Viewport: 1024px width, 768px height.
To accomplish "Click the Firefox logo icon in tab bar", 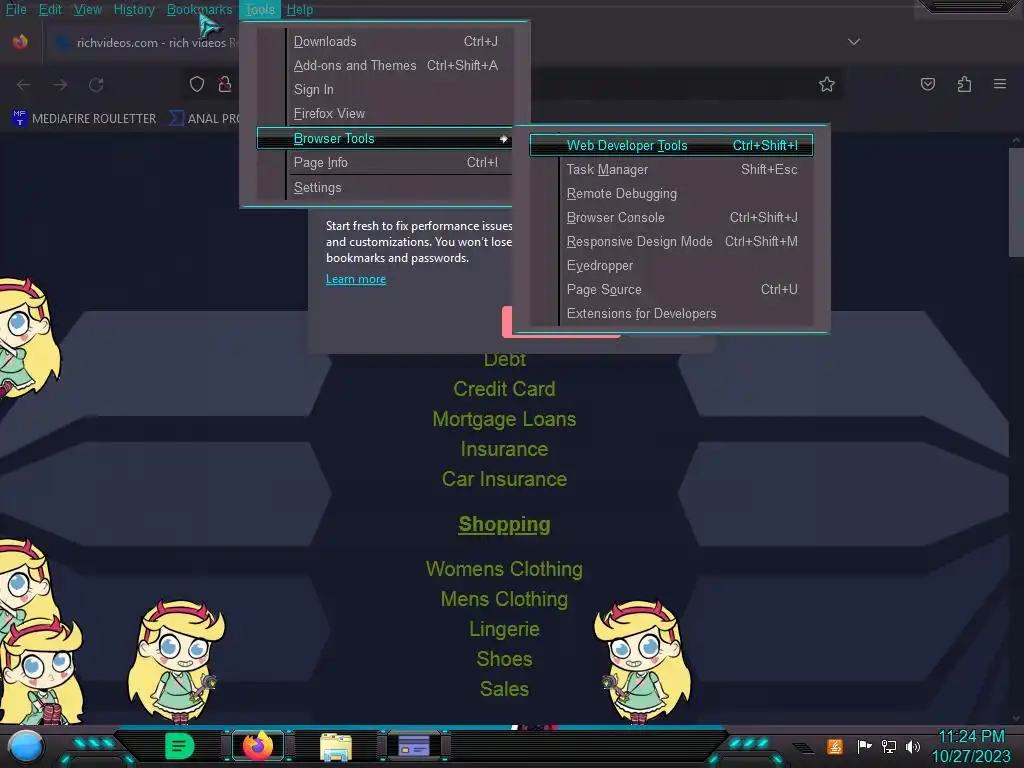I will coord(20,42).
